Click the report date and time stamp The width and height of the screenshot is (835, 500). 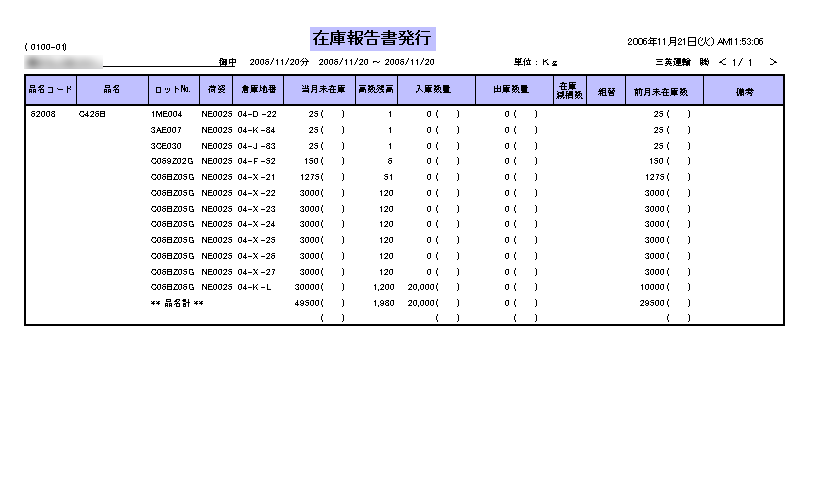[695, 42]
